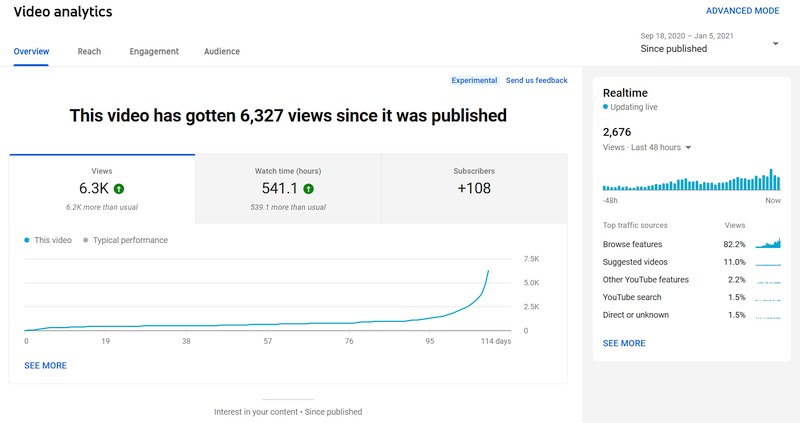Viewport: 800px width, 423px height.
Task: Open the Engagement tab
Action: 154,51
